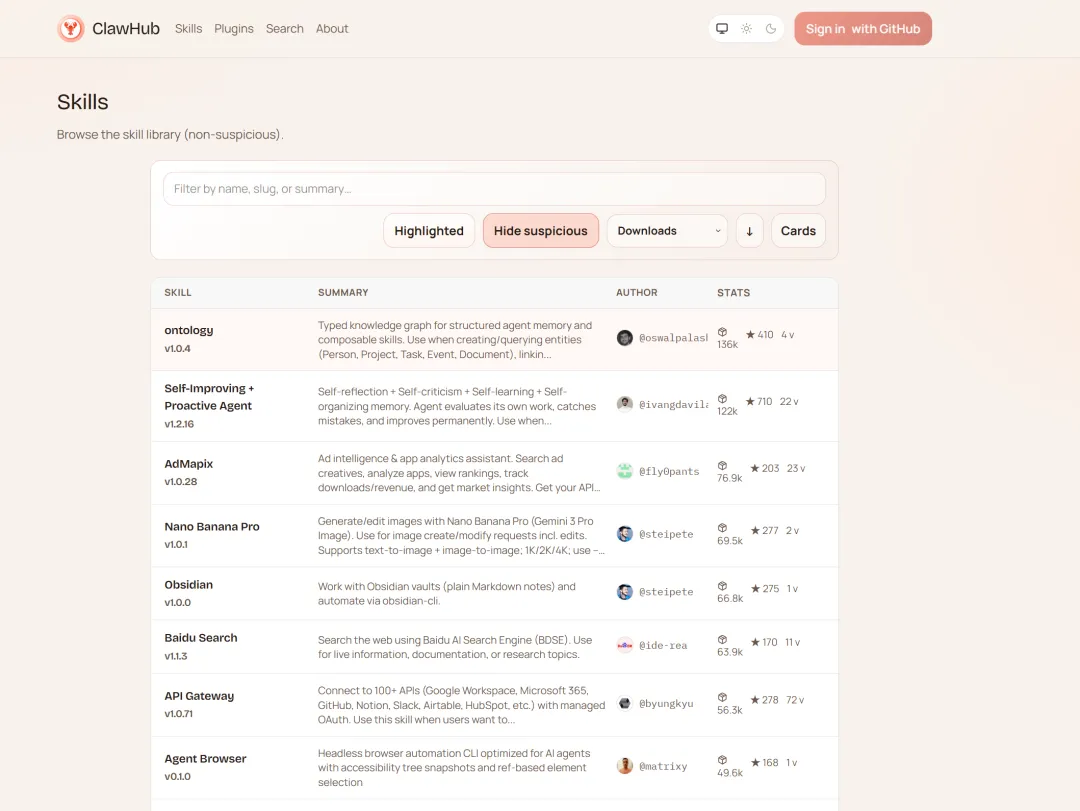Viewport: 1080px width, 811px height.
Task: Click the API Gateway version v1.0.71
Action: tap(178, 714)
